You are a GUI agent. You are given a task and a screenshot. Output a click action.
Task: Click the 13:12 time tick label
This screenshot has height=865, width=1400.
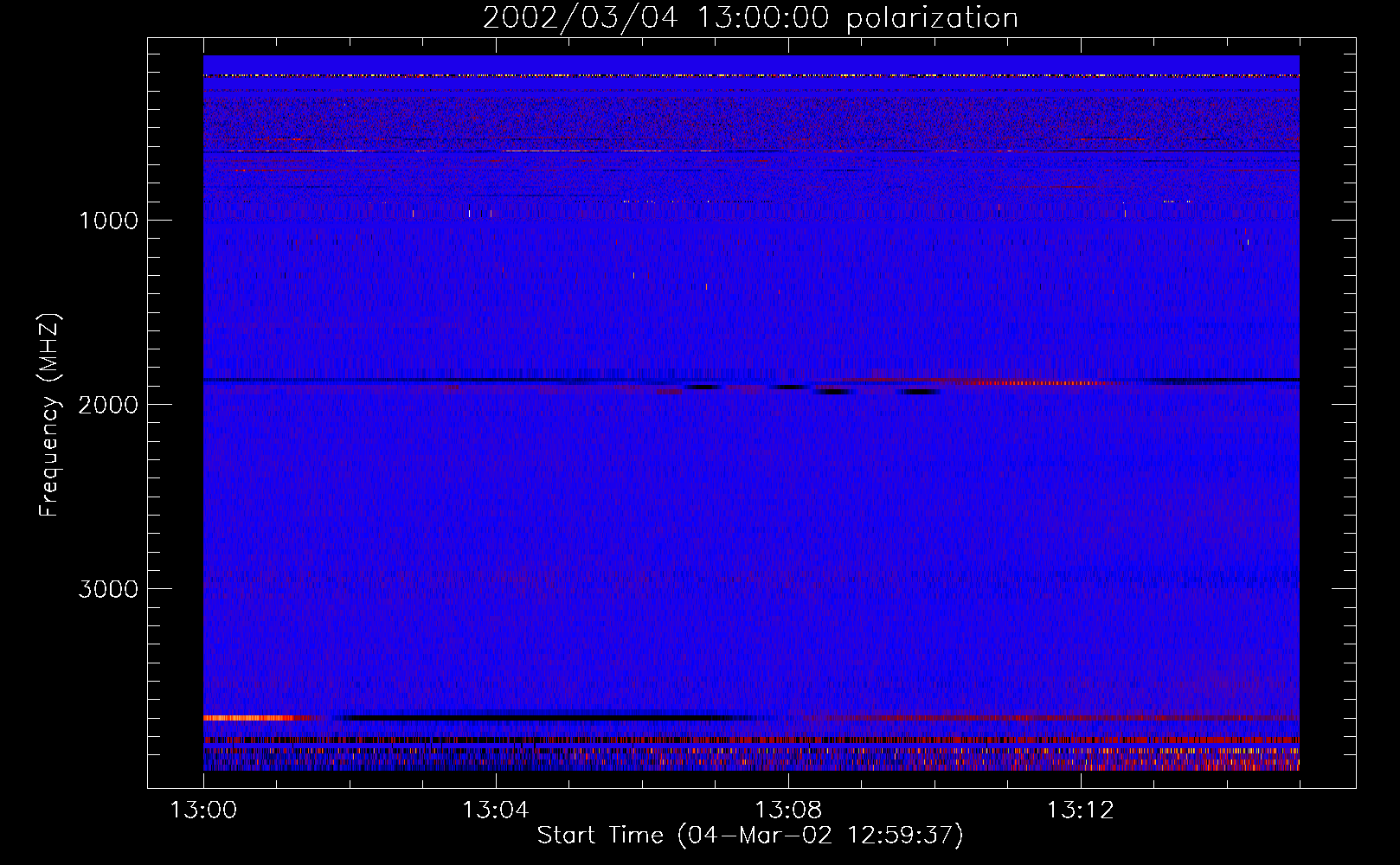[1080, 811]
